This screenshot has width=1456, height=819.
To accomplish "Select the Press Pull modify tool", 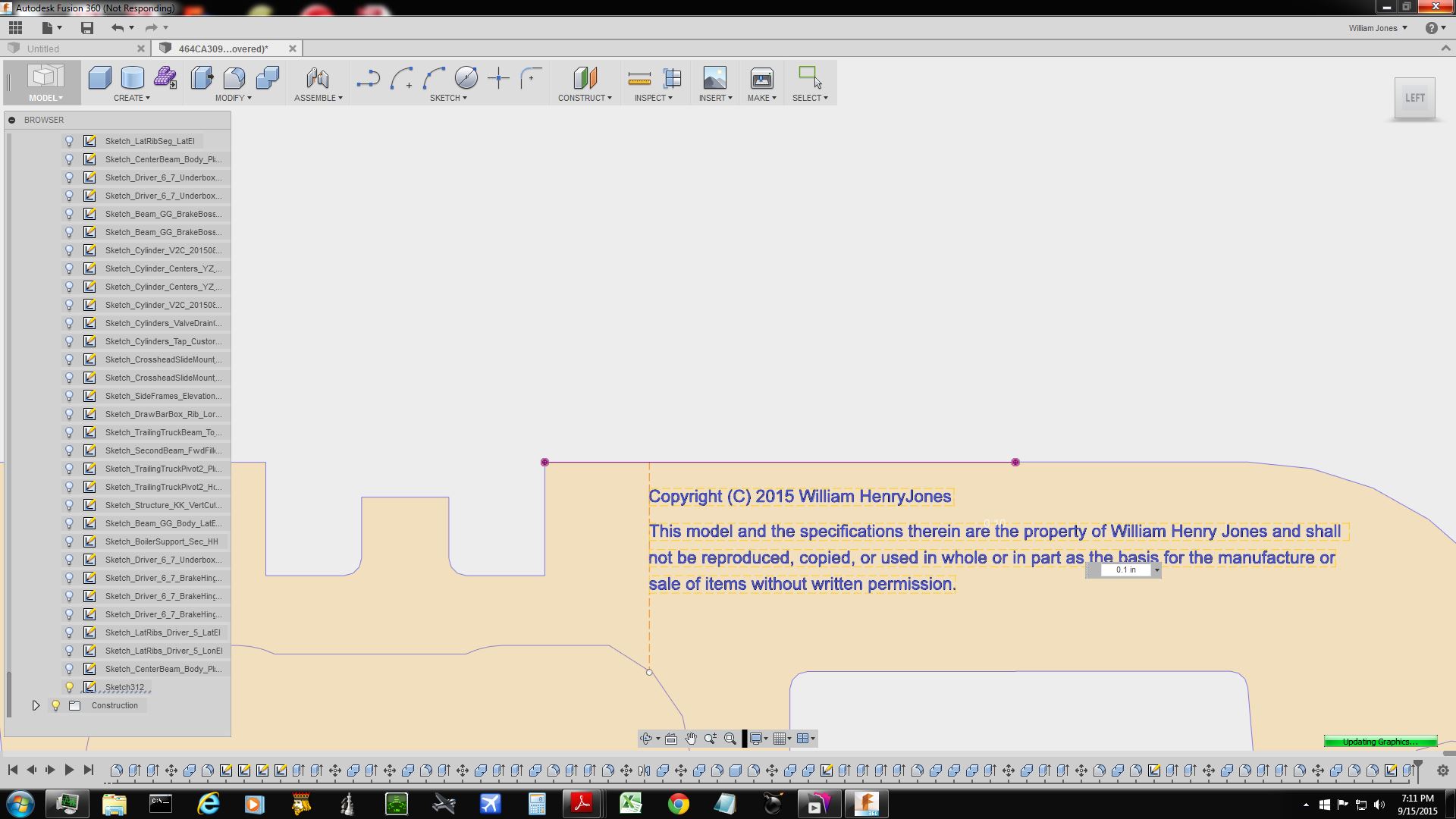I will click(202, 77).
